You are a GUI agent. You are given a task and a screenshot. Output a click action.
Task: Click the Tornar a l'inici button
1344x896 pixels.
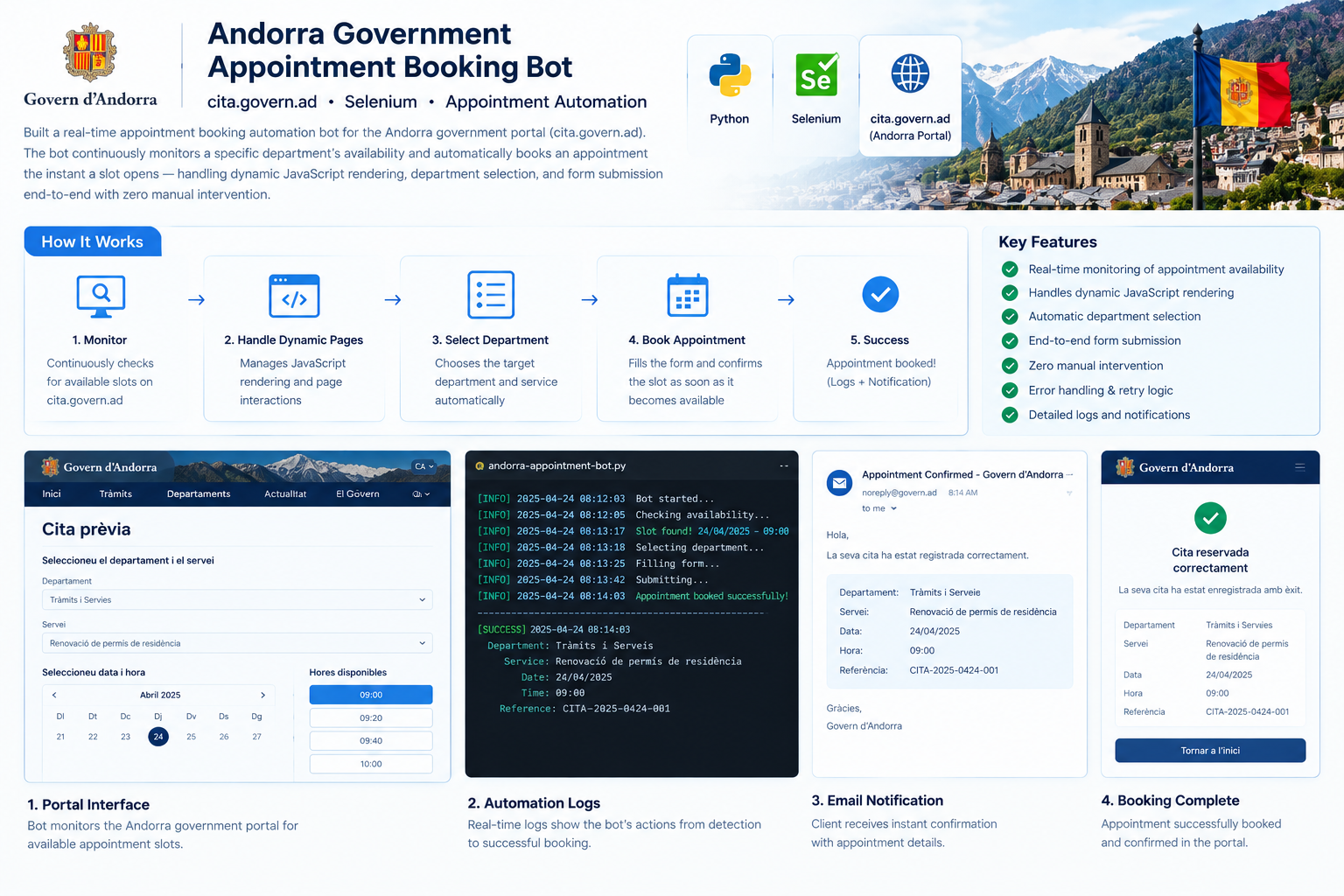(x=1210, y=751)
